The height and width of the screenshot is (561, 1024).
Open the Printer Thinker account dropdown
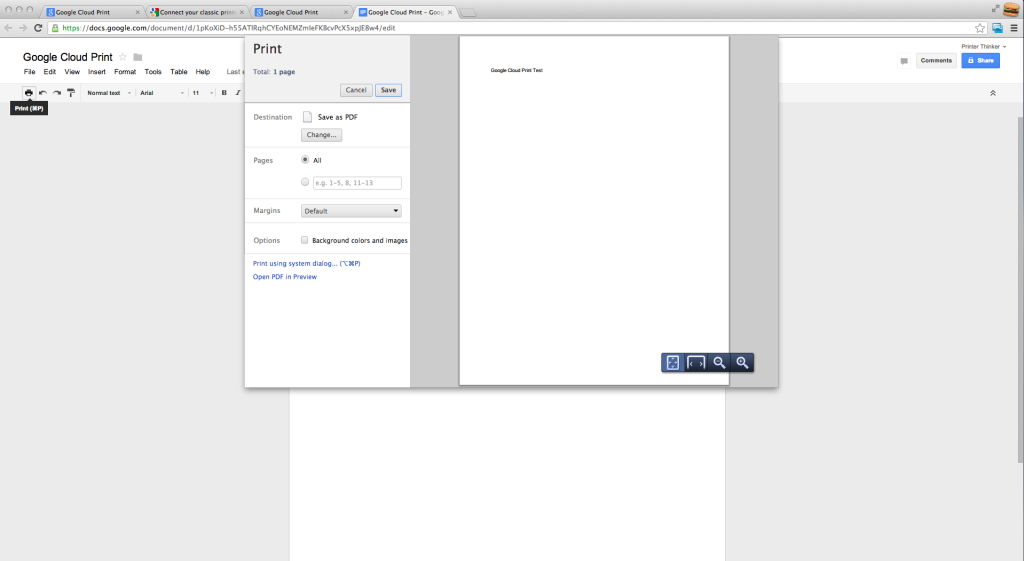click(x=984, y=46)
